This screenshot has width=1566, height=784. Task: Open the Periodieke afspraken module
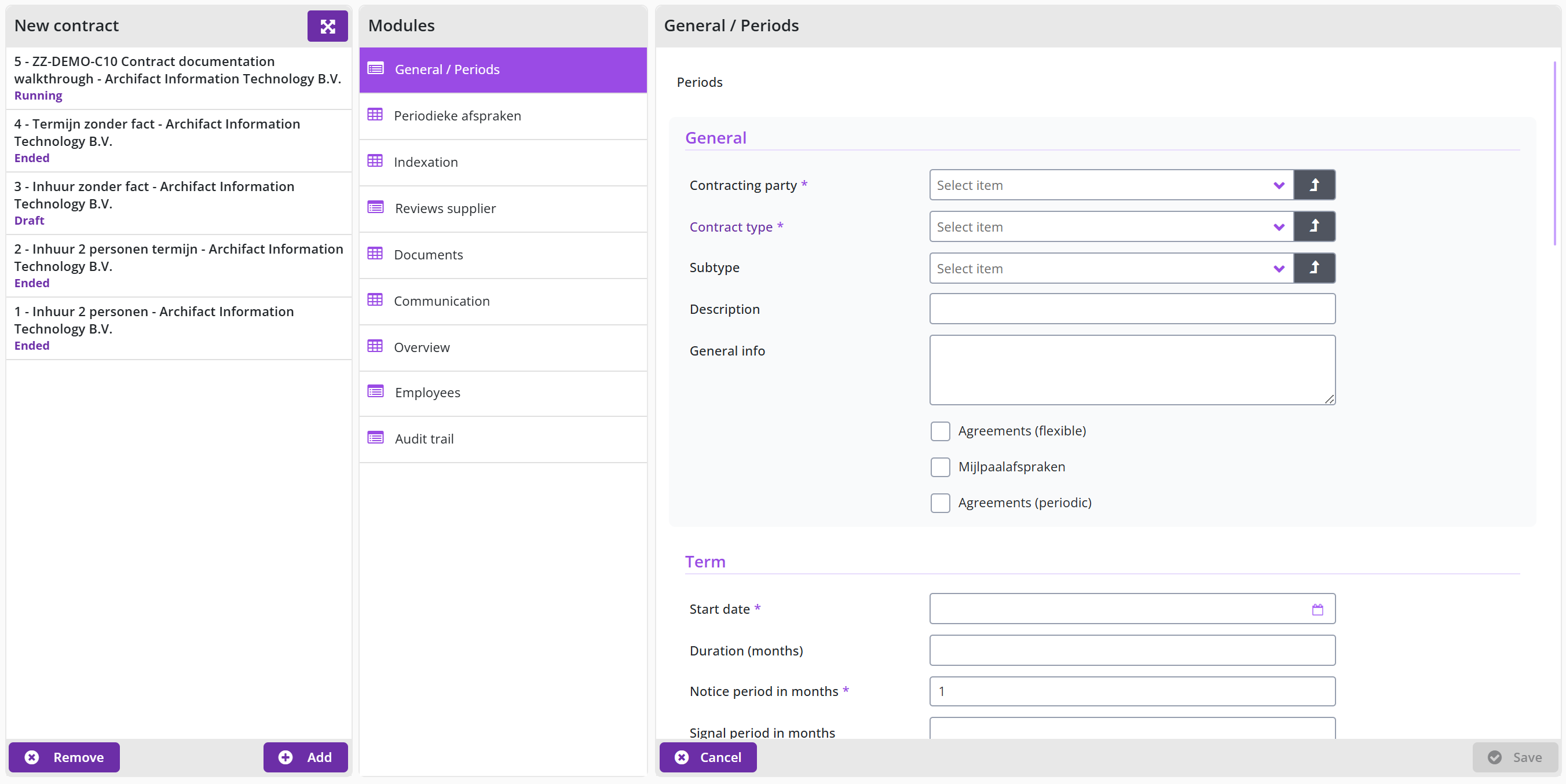click(503, 115)
